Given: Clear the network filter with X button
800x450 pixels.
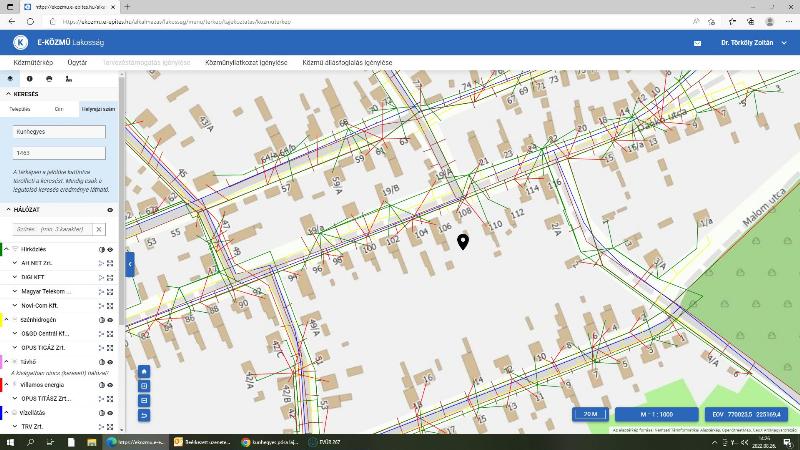Looking at the screenshot, I should (99, 229).
